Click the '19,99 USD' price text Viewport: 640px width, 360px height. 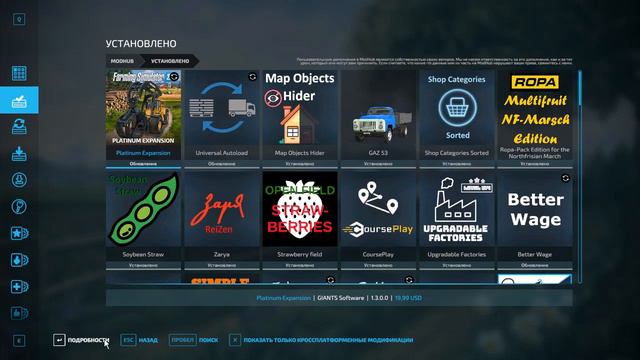tap(408, 298)
